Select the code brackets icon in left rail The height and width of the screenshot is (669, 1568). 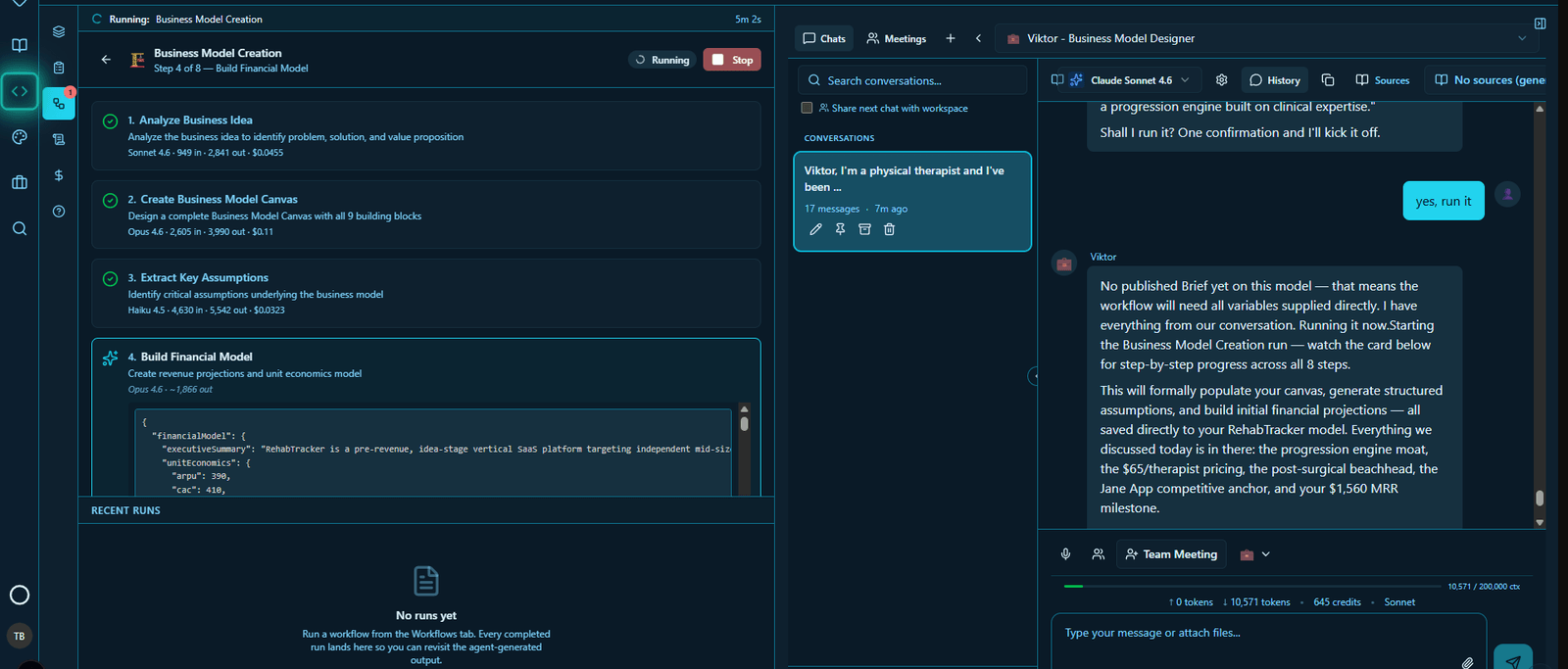point(20,91)
